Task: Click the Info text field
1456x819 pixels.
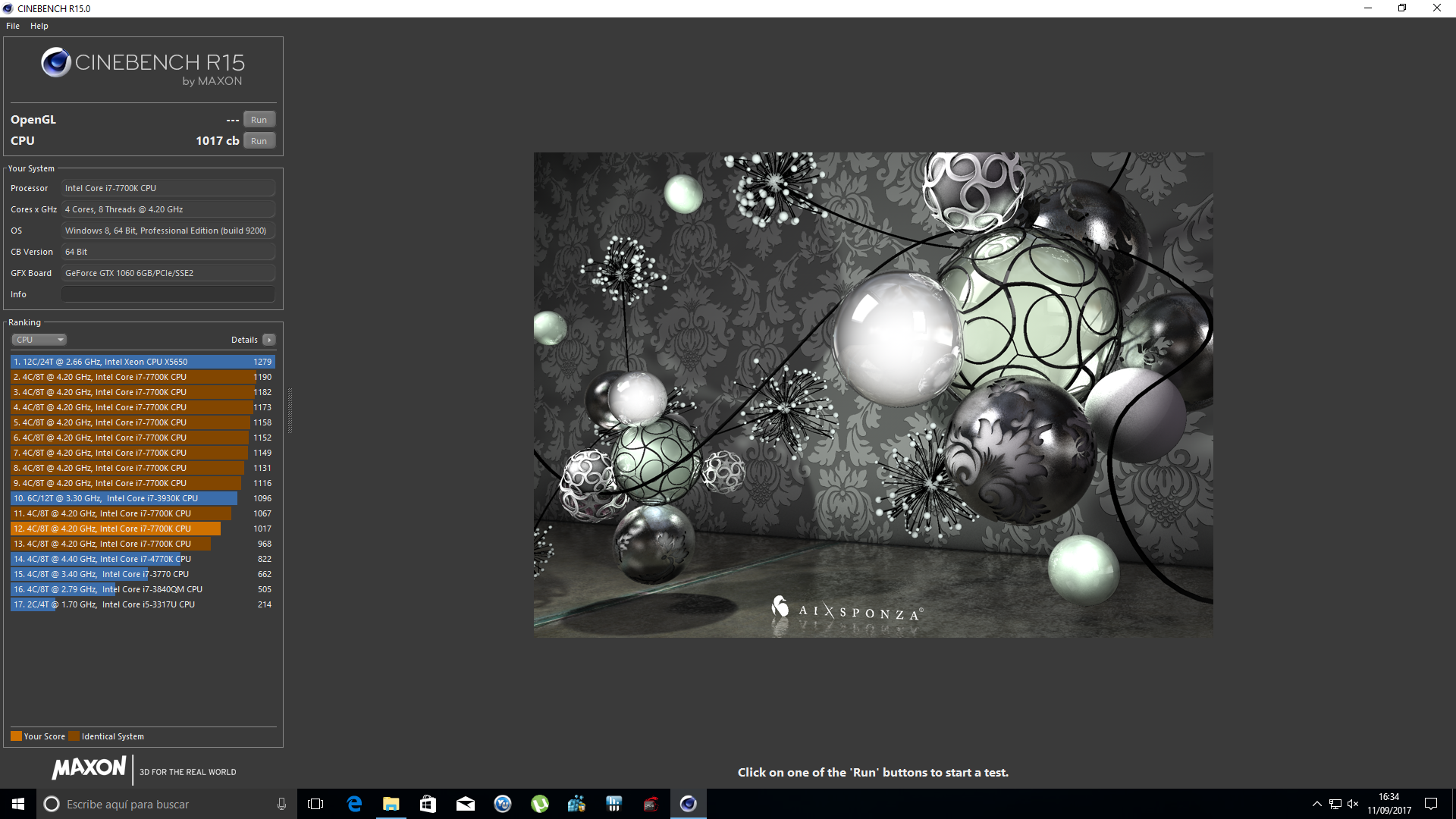Action: click(x=168, y=294)
